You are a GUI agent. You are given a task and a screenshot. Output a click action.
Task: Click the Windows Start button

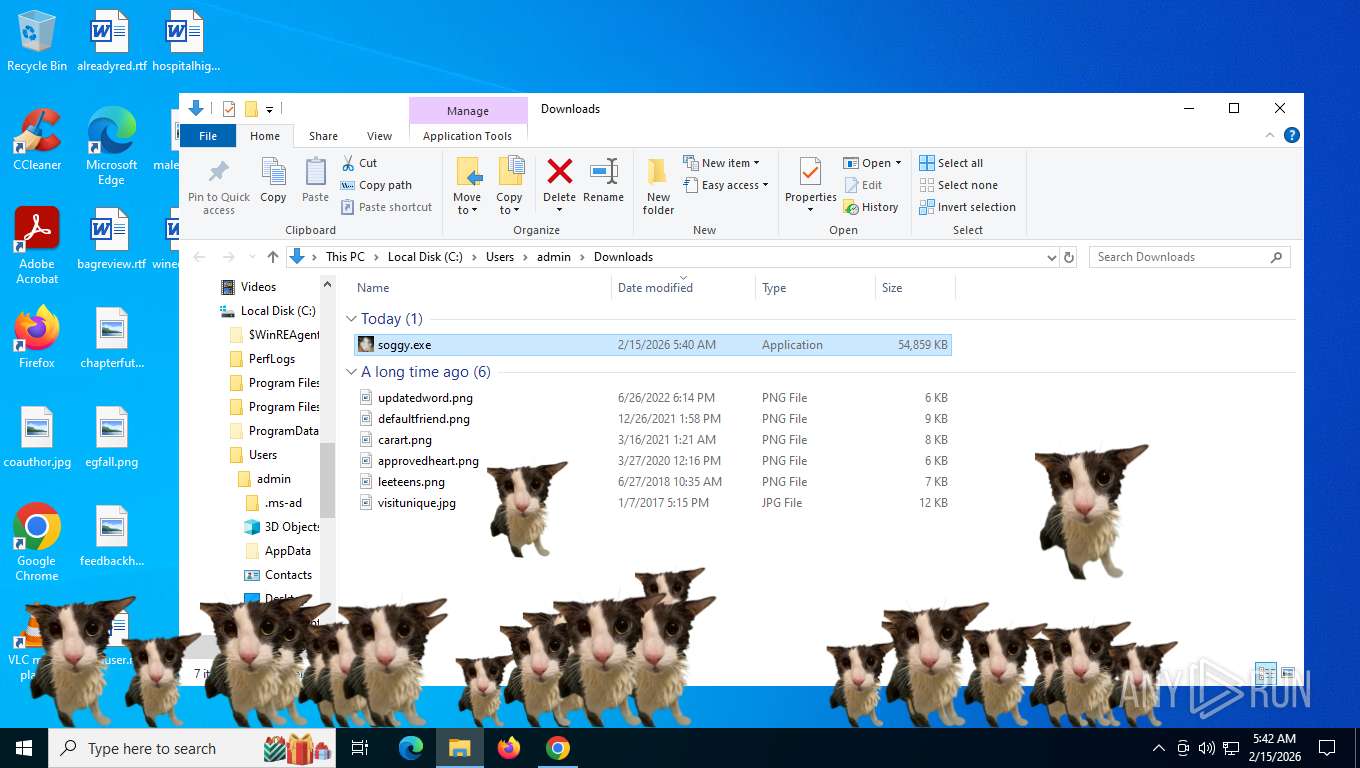pos(23,748)
